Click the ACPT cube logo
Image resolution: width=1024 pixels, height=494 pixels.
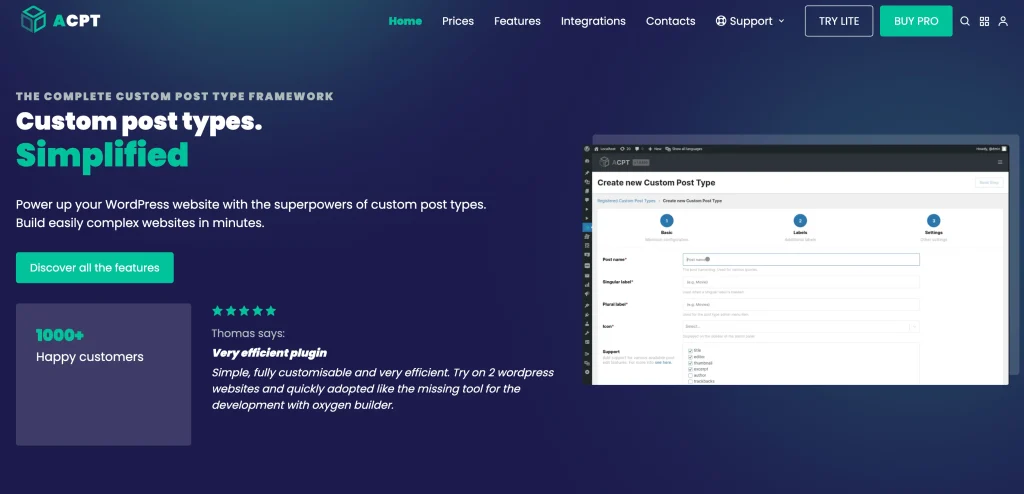[34, 19]
